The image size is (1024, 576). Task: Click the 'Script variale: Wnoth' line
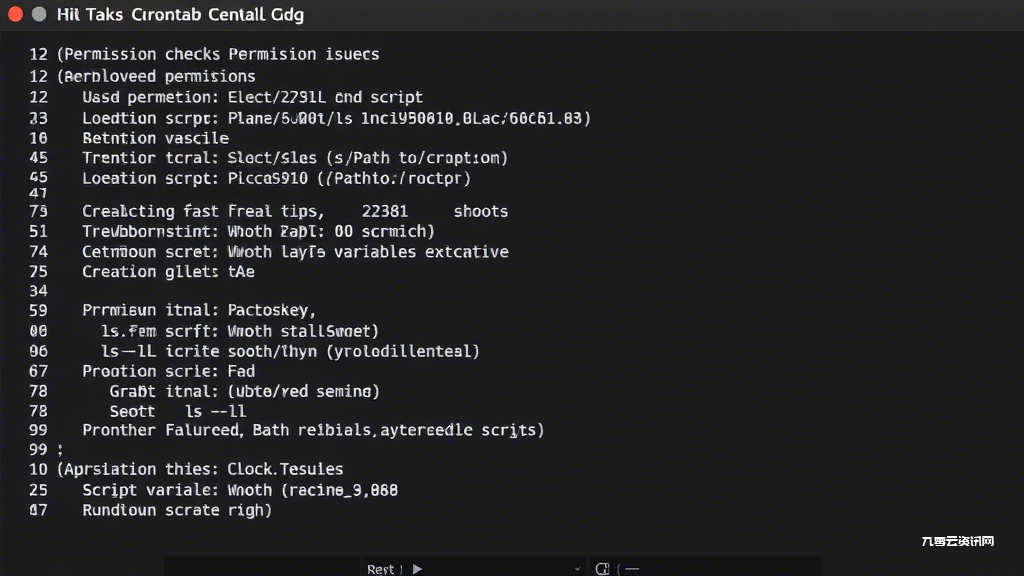240,490
